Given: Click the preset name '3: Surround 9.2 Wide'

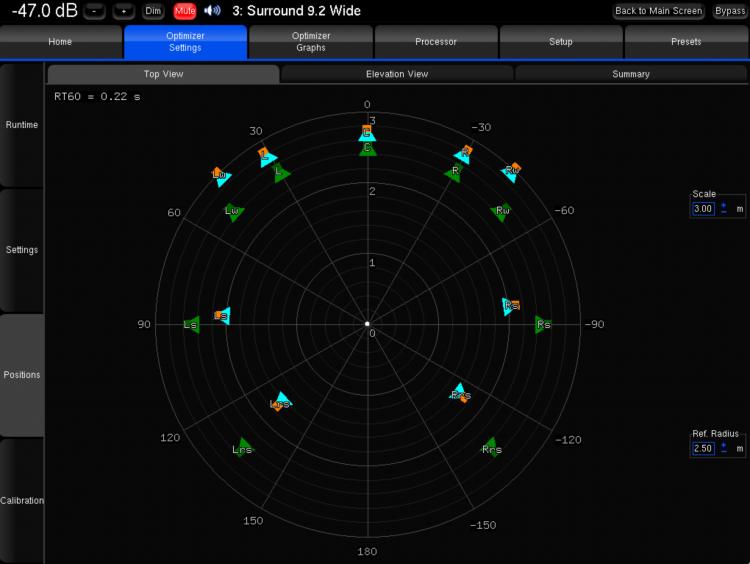Looking at the screenshot, I should [297, 11].
